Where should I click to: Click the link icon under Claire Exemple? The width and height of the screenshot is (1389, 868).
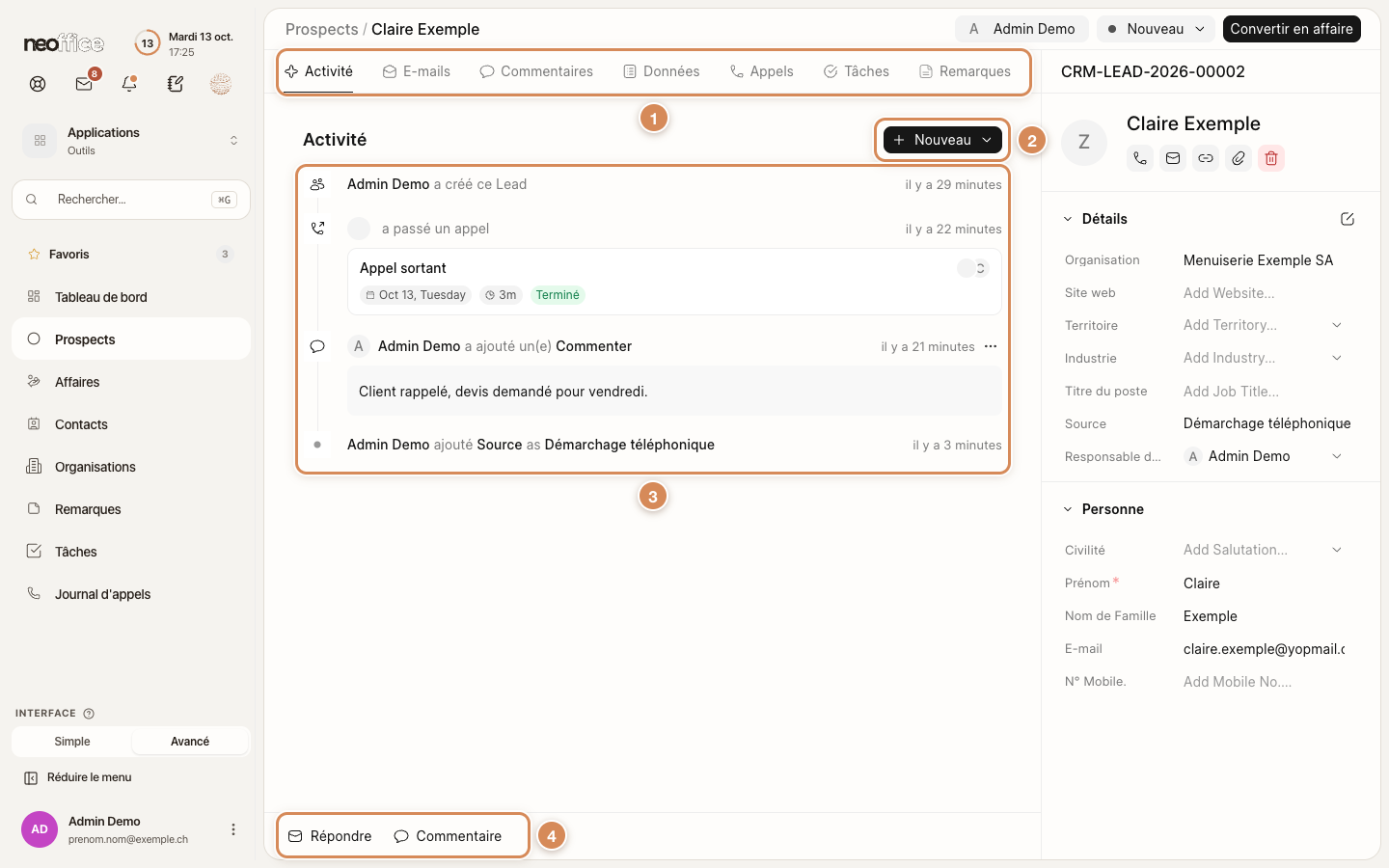pyautogui.click(x=1206, y=158)
